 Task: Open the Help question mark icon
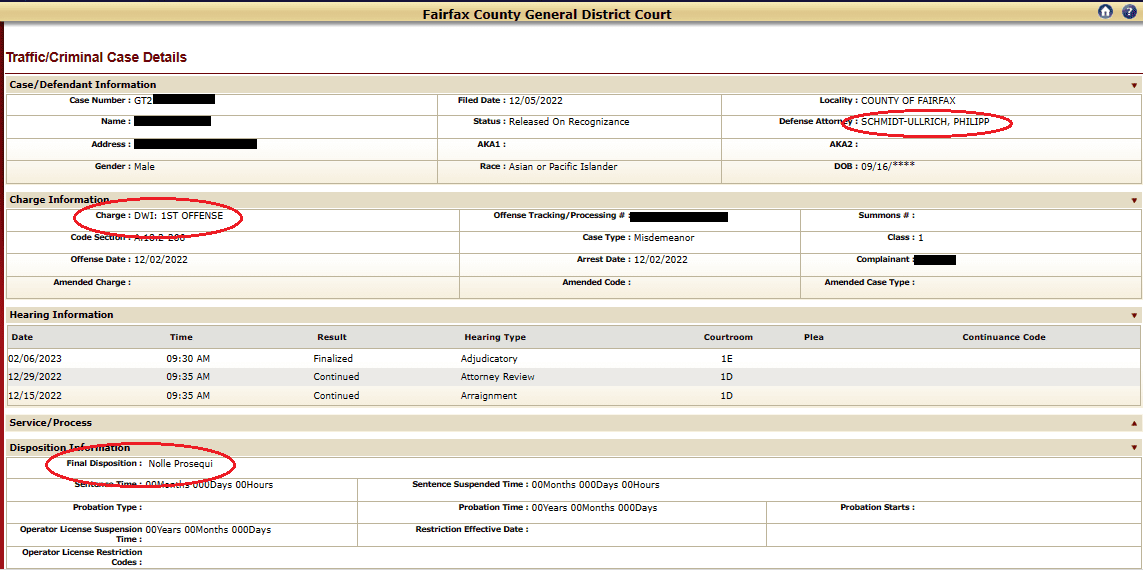tap(1129, 12)
